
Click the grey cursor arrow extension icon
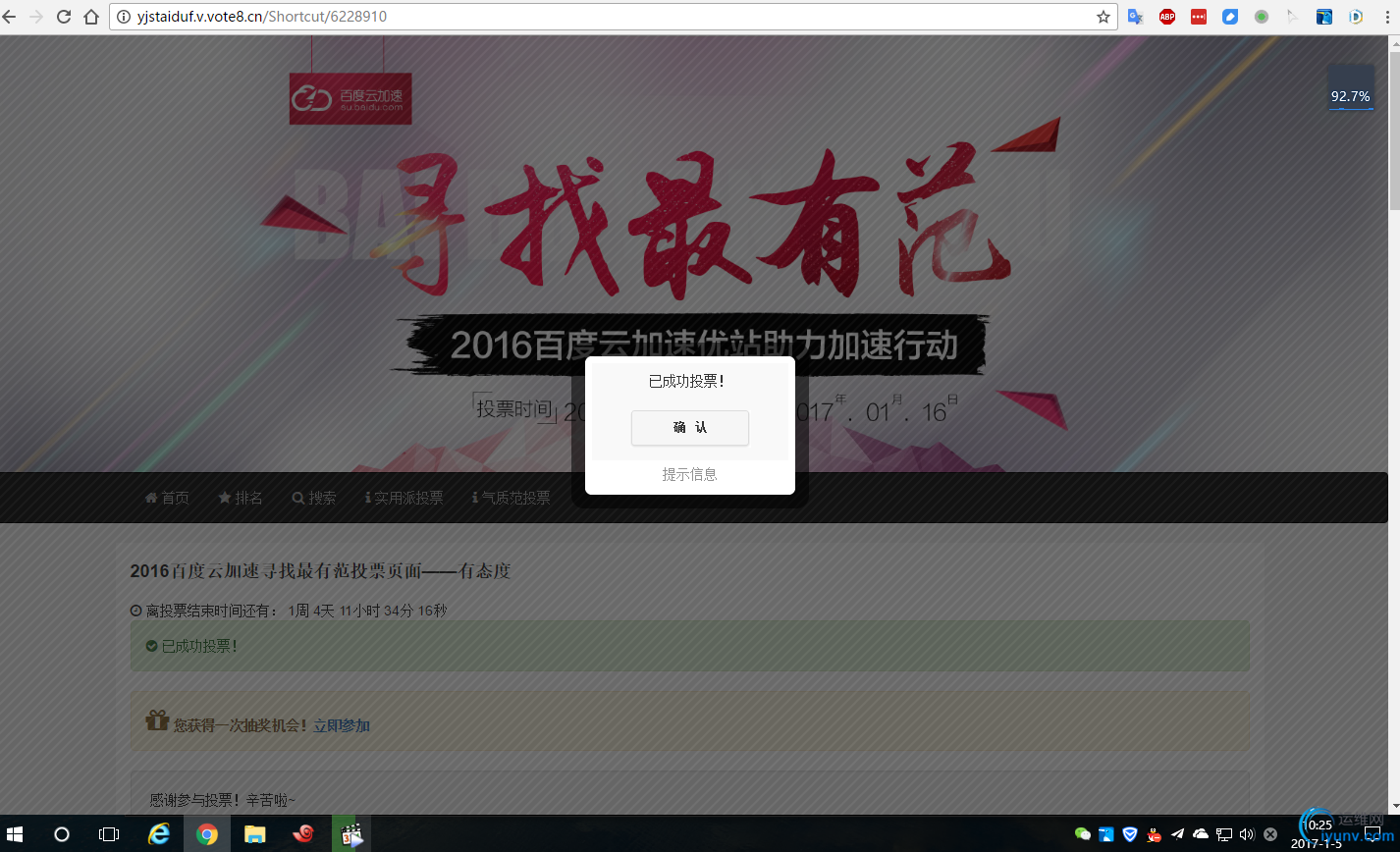tap(1293, 17)
